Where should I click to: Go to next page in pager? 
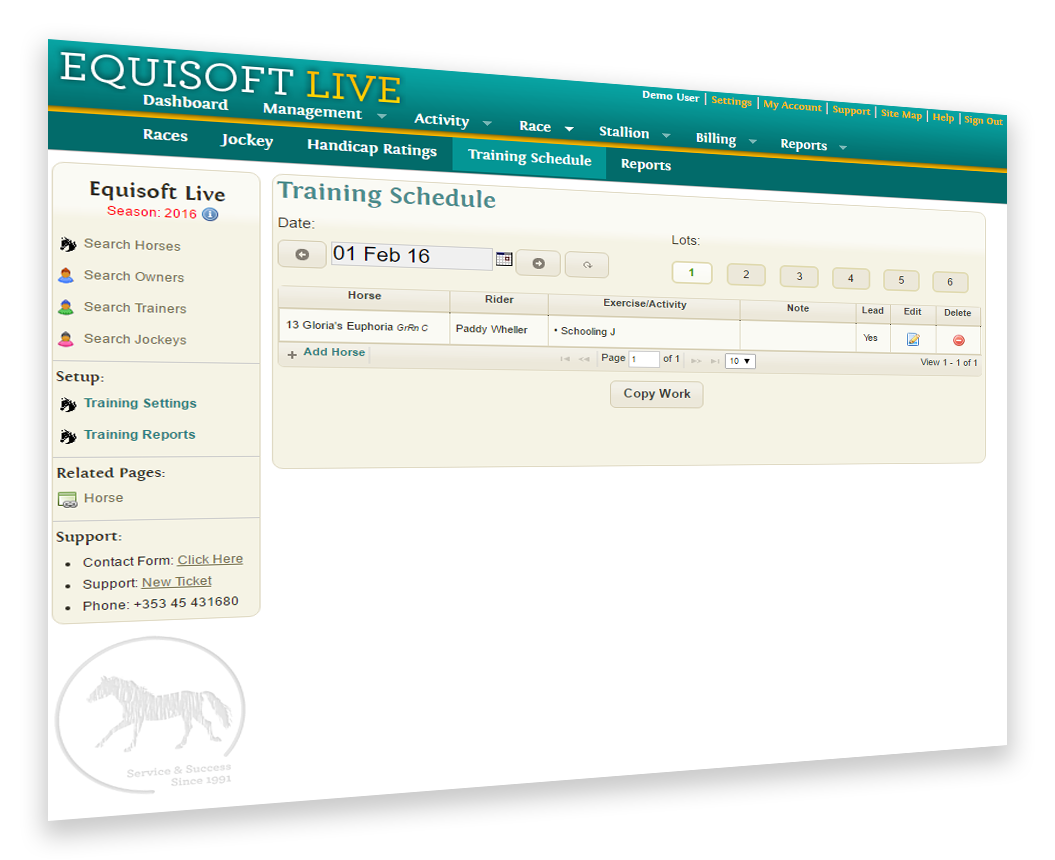(x=696, y=361)
